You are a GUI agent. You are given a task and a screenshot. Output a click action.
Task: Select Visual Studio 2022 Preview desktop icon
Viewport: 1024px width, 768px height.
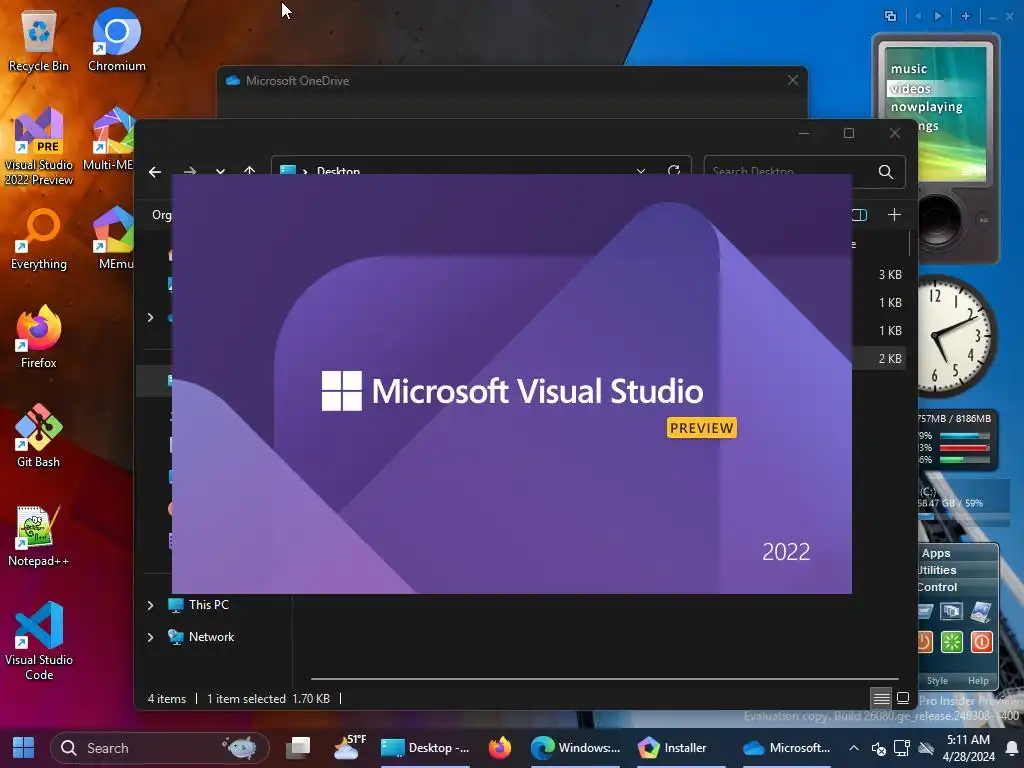(x=39, y=147)
